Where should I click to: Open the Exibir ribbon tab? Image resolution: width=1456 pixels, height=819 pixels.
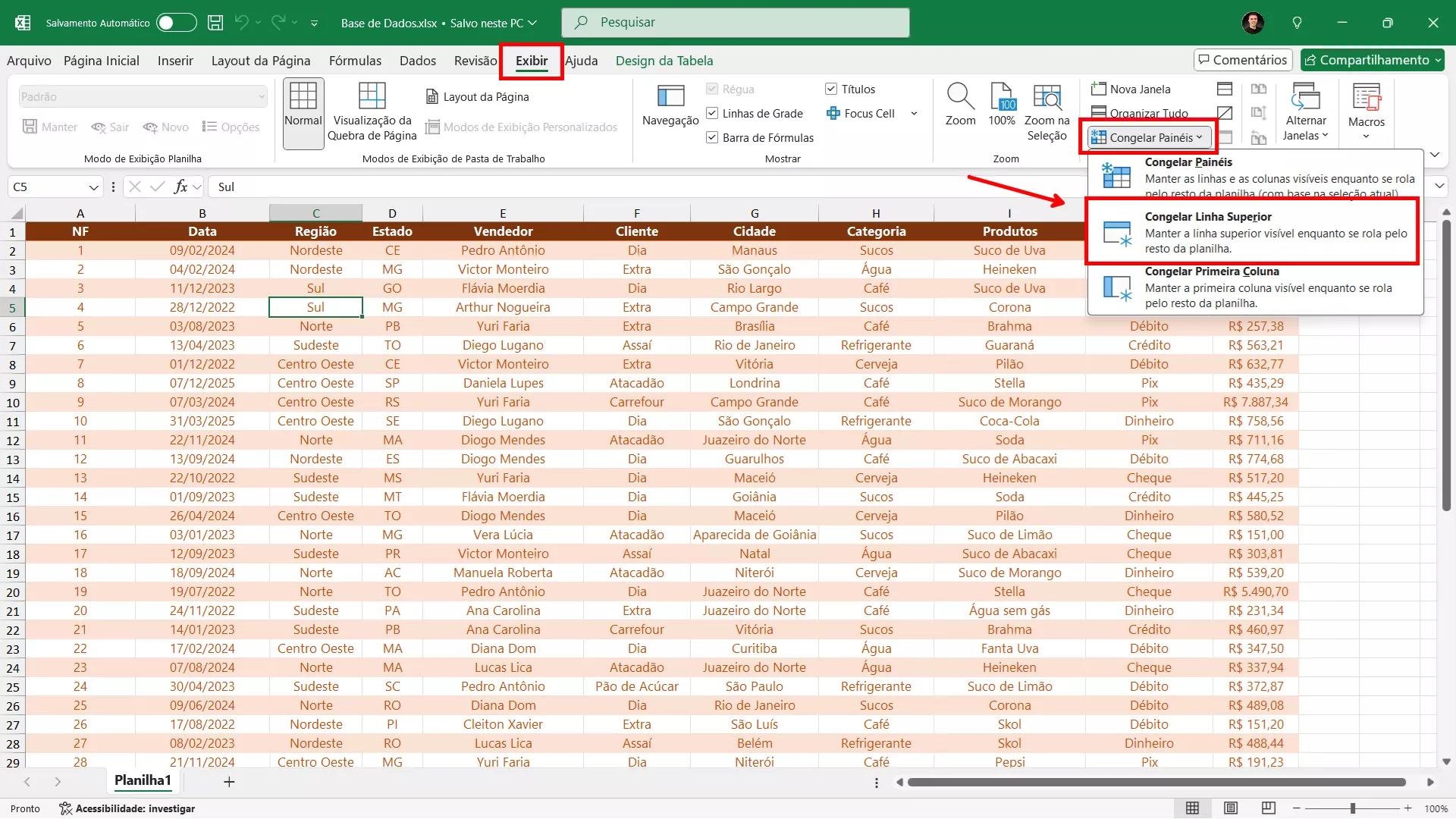point(531,61)
